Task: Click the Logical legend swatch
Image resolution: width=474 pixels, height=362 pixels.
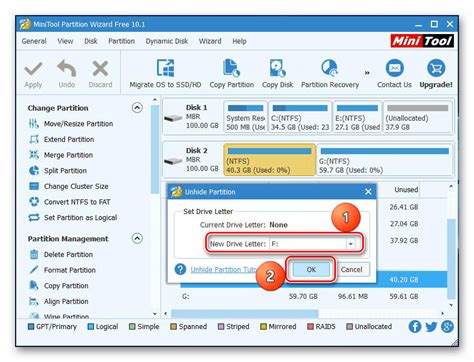Action: tap(90, 327)
